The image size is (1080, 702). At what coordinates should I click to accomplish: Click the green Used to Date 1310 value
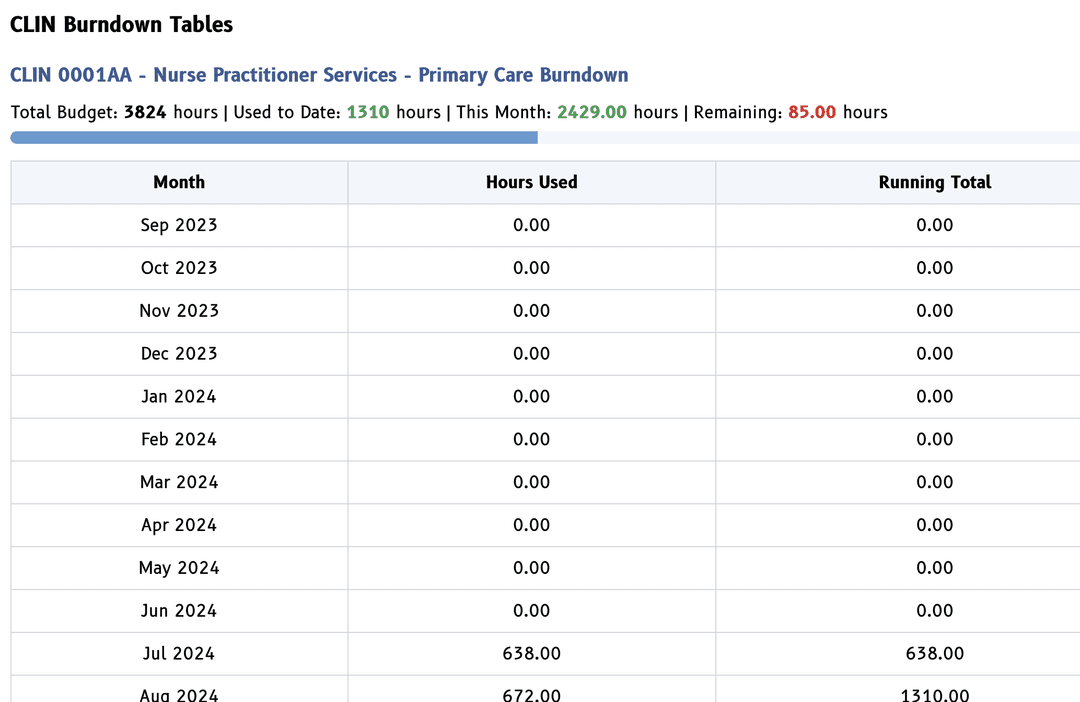point(368,112)
